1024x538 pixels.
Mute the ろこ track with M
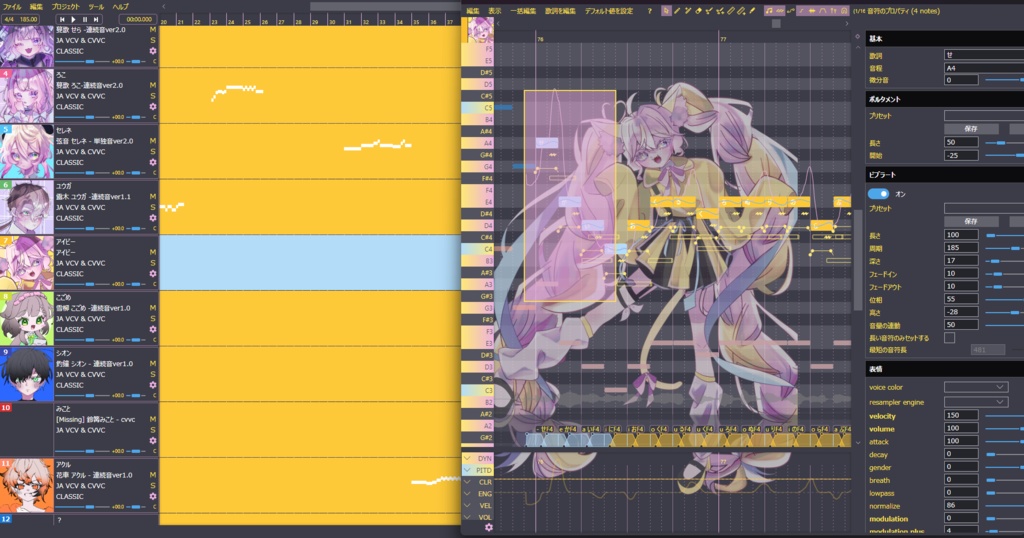153,85
